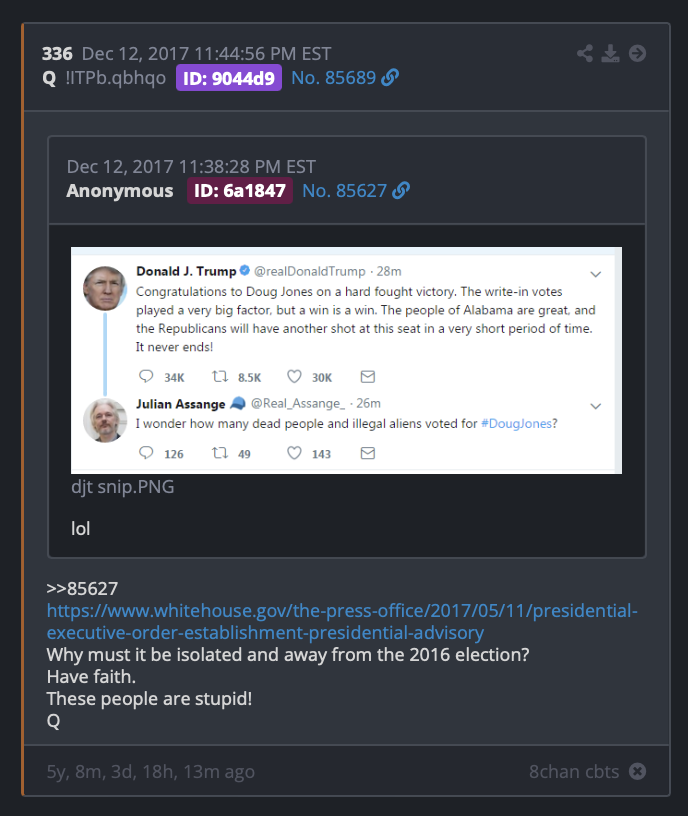Click heart icon on Trump tweet
Image resolution: width=688 pixels, height=816 pixels.
pos(295,376)
